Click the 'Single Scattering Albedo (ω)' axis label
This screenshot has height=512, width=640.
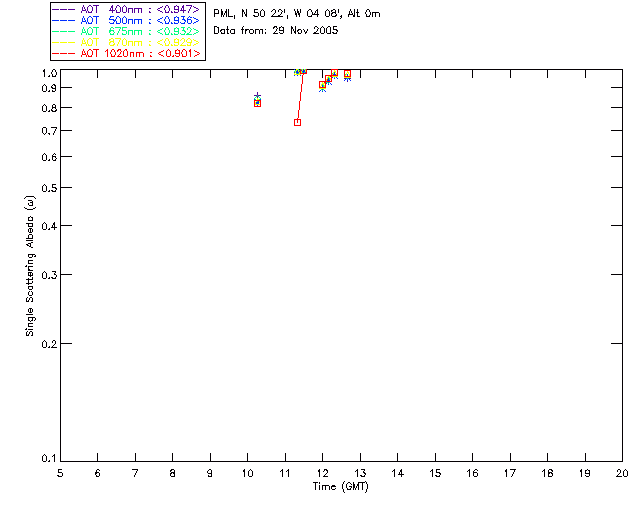pos(30,266)
